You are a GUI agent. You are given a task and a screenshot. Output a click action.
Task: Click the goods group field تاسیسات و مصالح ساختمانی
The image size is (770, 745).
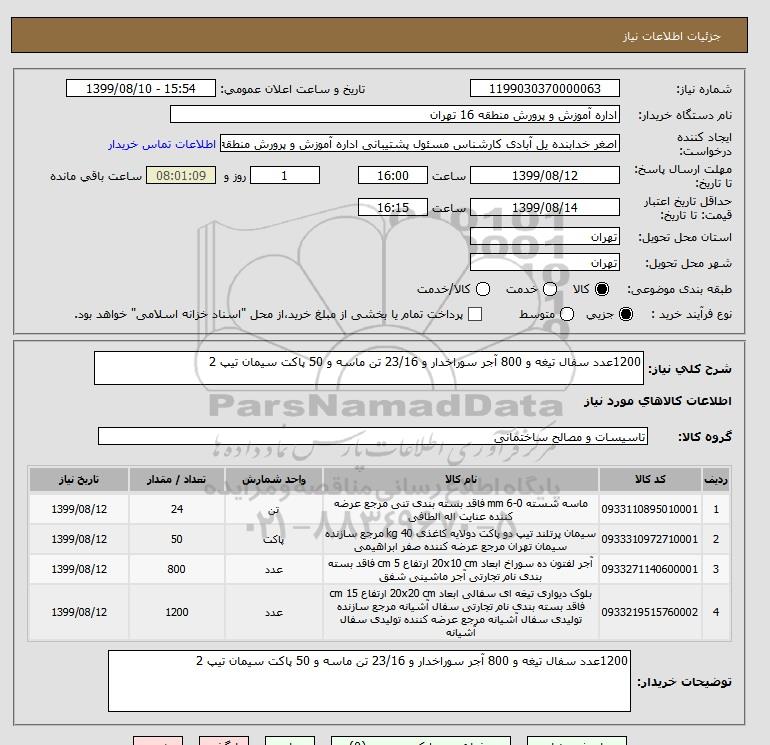(373, 436)
